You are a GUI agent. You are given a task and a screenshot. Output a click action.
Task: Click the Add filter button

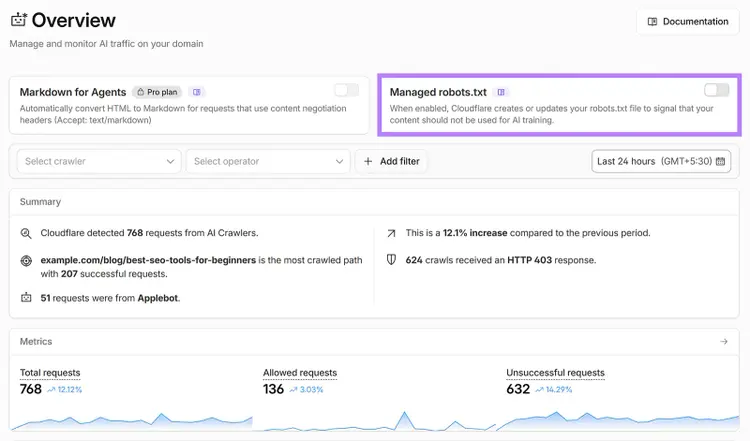391,161
